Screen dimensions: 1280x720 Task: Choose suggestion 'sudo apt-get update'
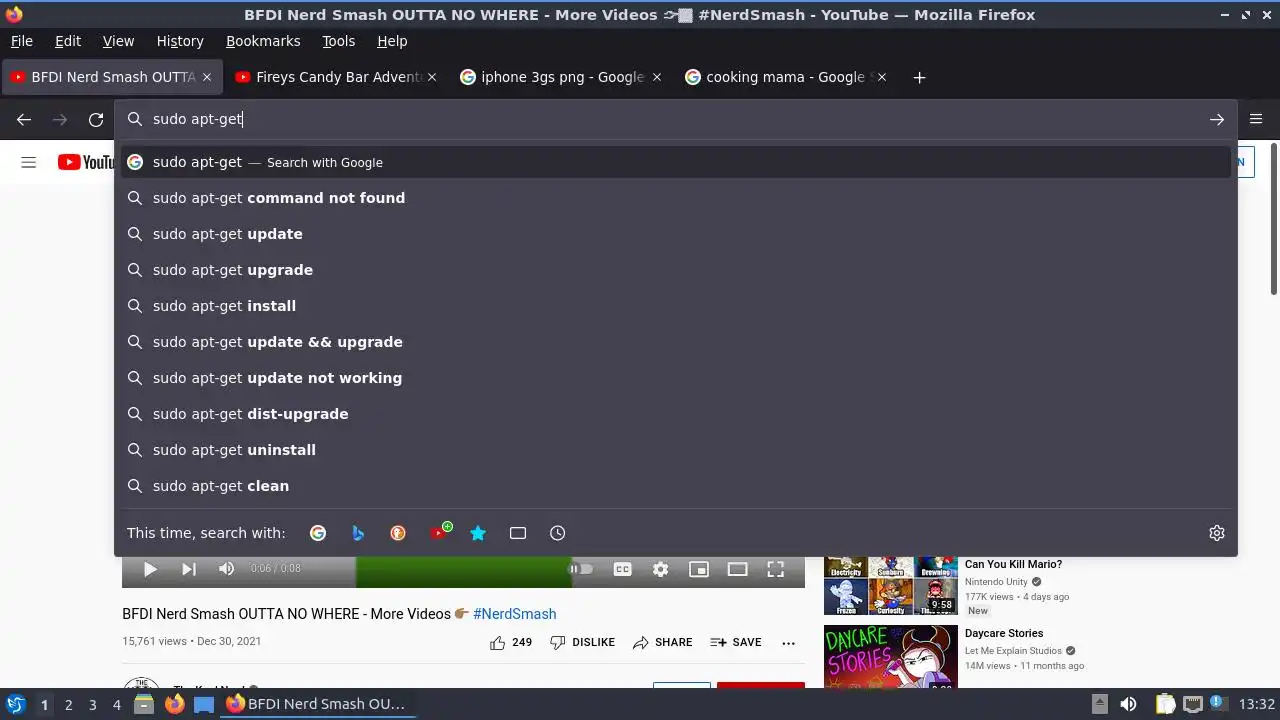[x=675, y=234]
